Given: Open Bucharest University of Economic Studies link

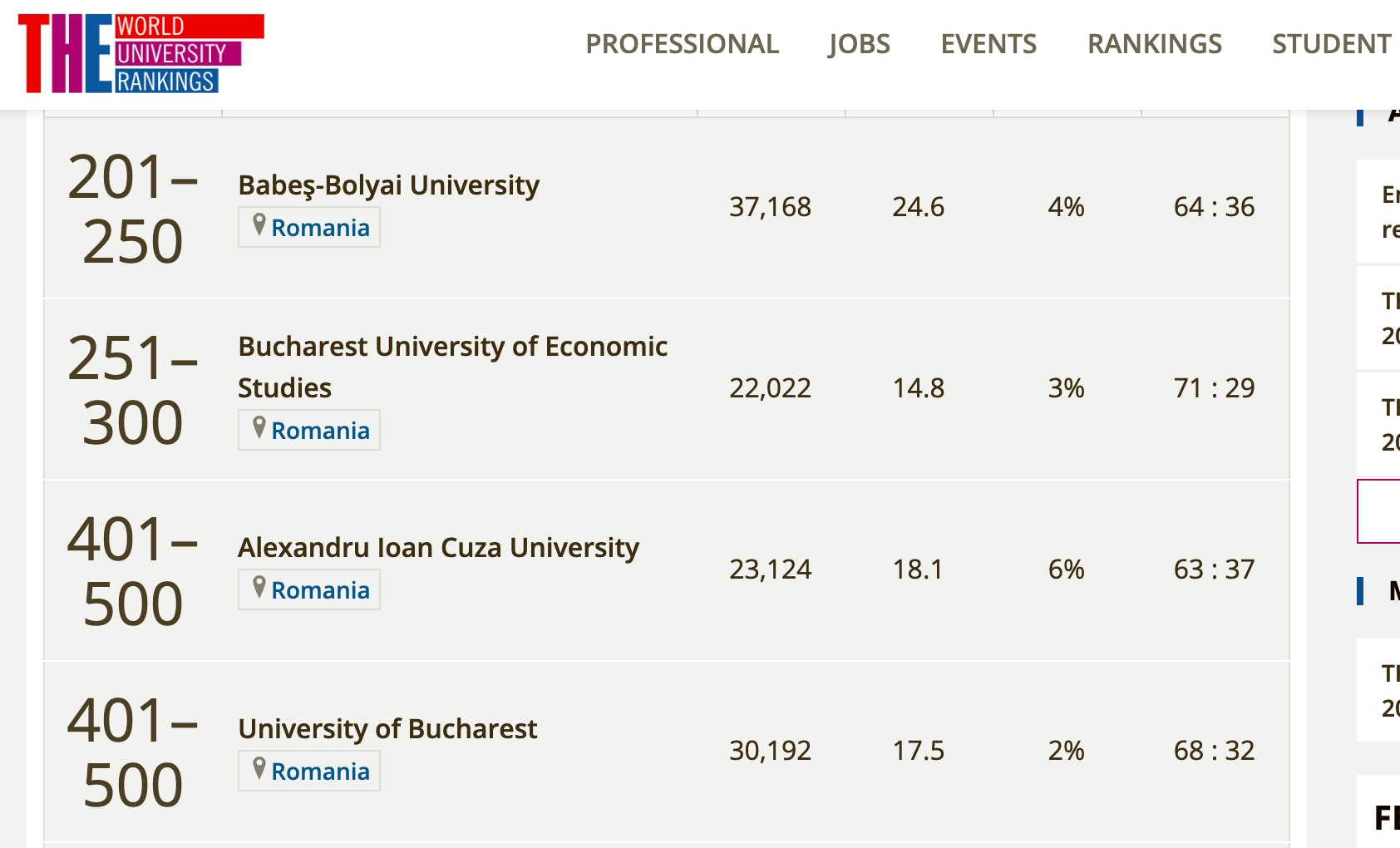Looking at the screenshot, I should click(452, 367).
